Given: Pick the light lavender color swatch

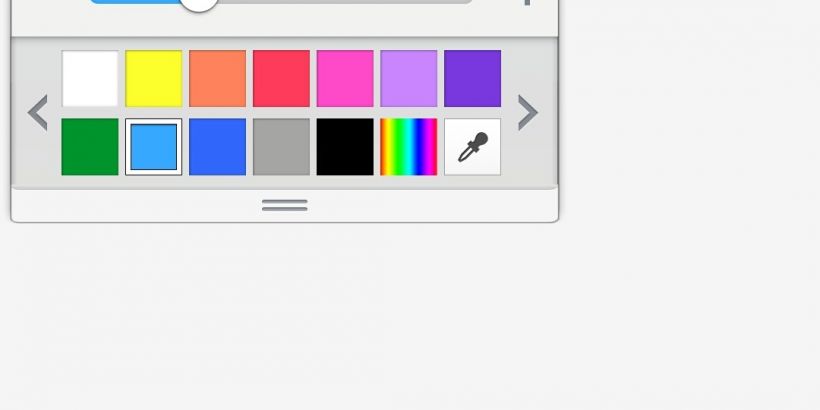Looking at the screenshot, I should pyautogui.click(x=408, y=78).
